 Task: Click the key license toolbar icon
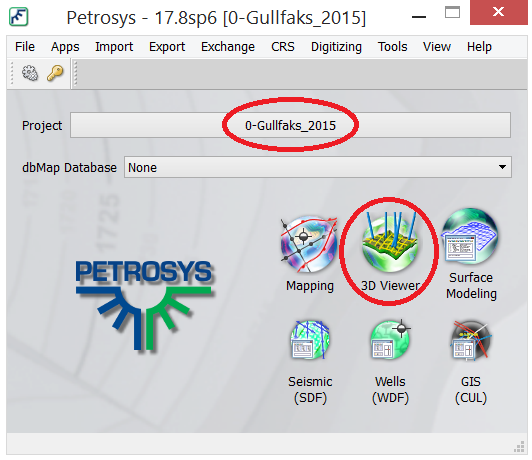(55, 73)
